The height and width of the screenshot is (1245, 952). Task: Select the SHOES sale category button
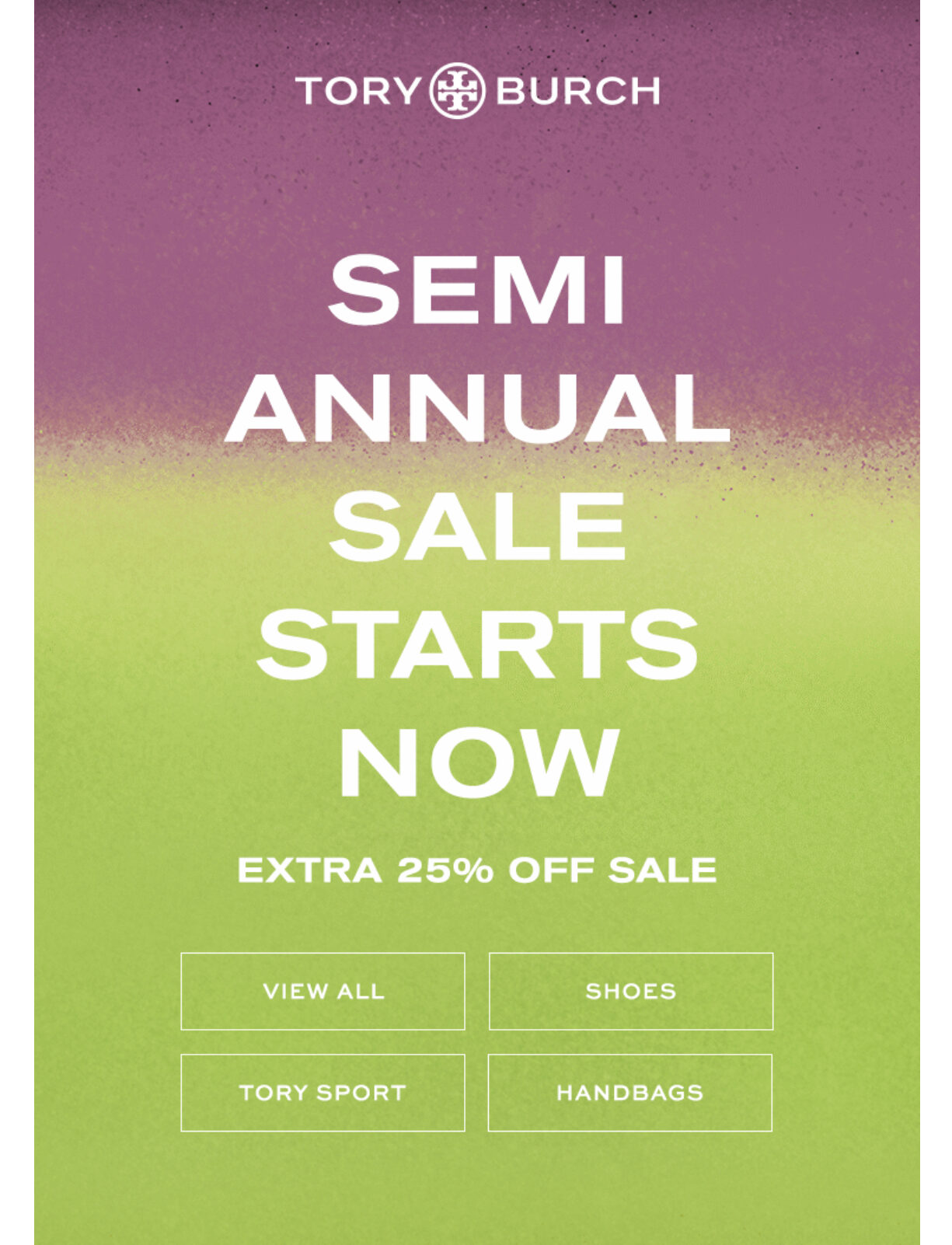point(631,991)
